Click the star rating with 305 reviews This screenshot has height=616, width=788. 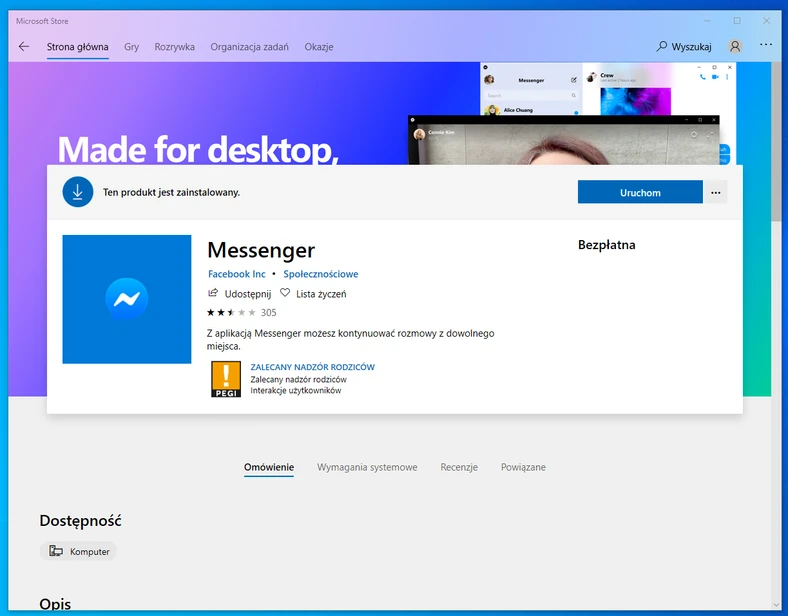[x=241, y=313]
